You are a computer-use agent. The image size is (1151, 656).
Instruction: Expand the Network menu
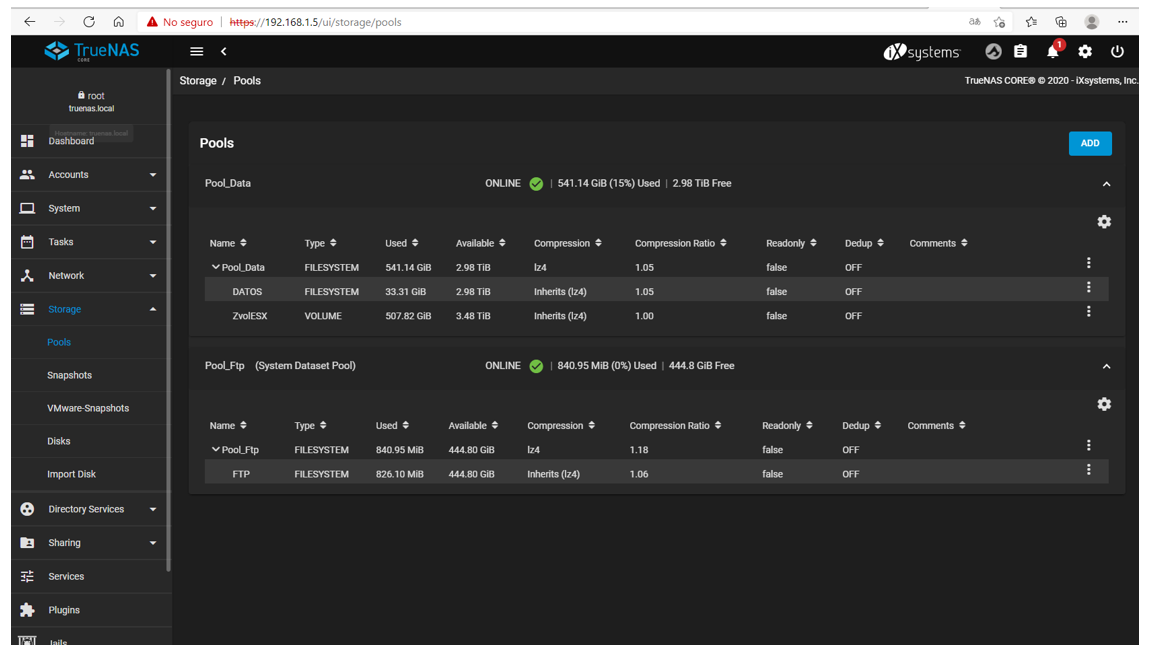click(91, 276)
